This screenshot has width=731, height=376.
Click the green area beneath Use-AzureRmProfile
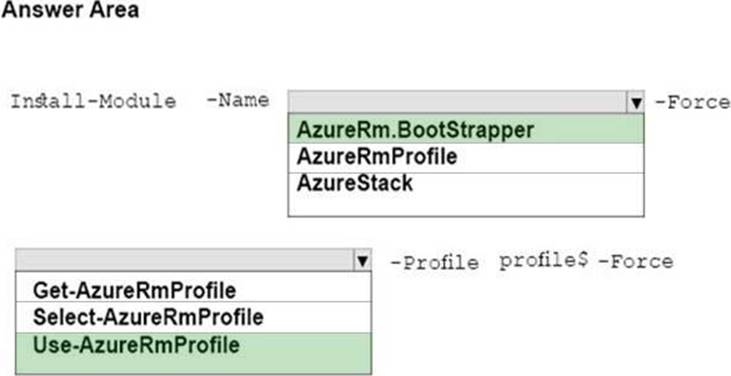[x=193, y=365]
